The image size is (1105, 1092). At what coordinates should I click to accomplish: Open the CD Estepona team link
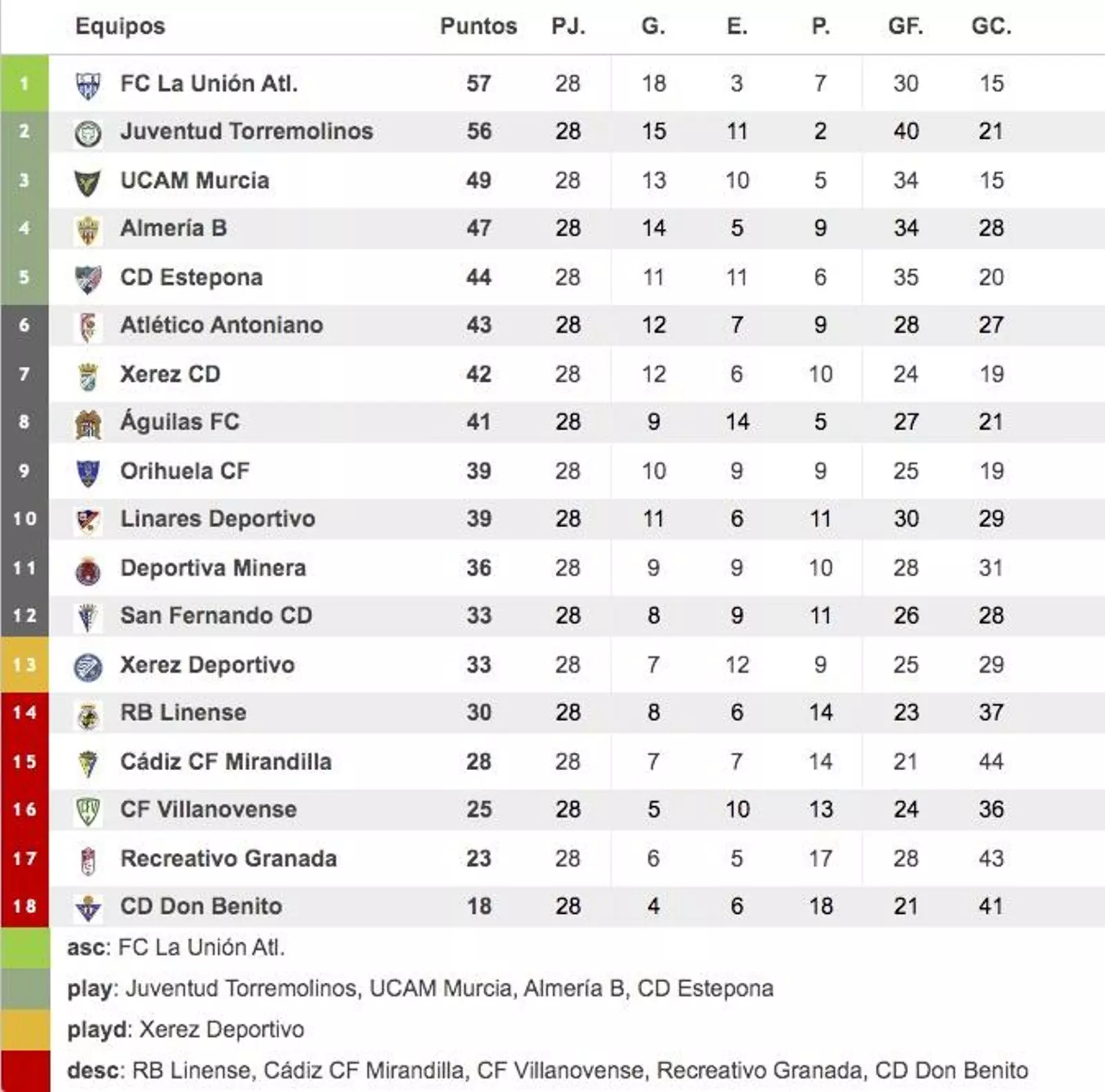[191, 278]
